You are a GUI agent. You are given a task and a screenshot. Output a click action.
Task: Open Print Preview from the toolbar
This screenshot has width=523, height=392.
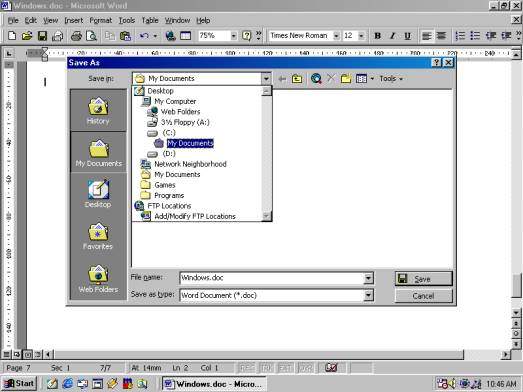tap(91, 35)
